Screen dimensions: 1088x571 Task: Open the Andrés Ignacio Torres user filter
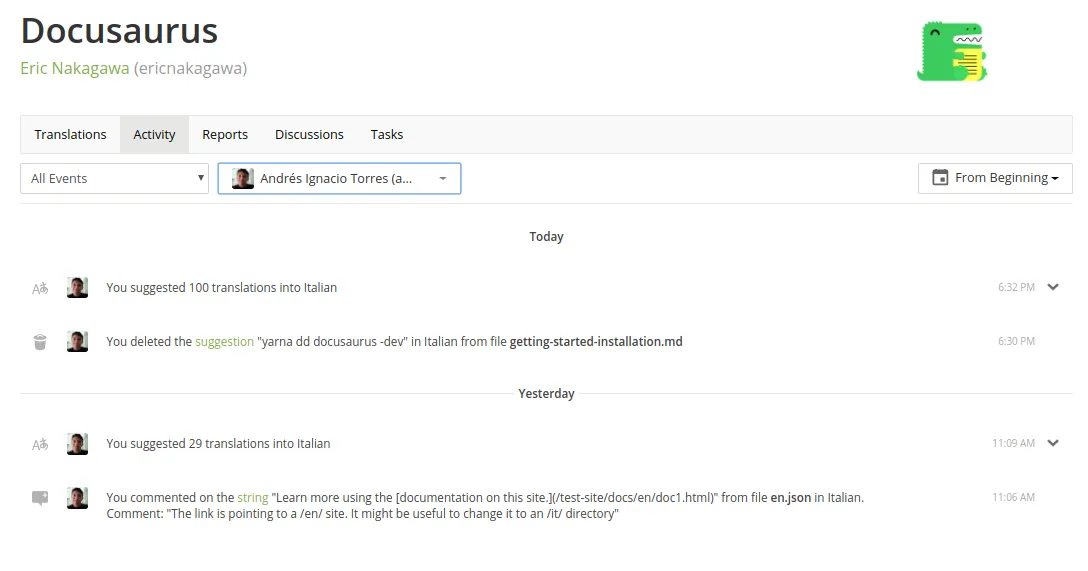pos(339,178)
